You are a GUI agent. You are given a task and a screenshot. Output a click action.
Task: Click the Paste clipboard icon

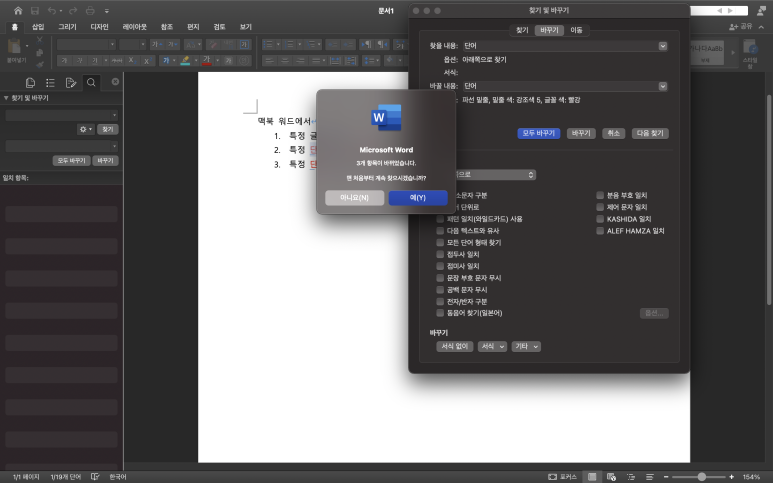pyautogui.click(x=14, y=47)
